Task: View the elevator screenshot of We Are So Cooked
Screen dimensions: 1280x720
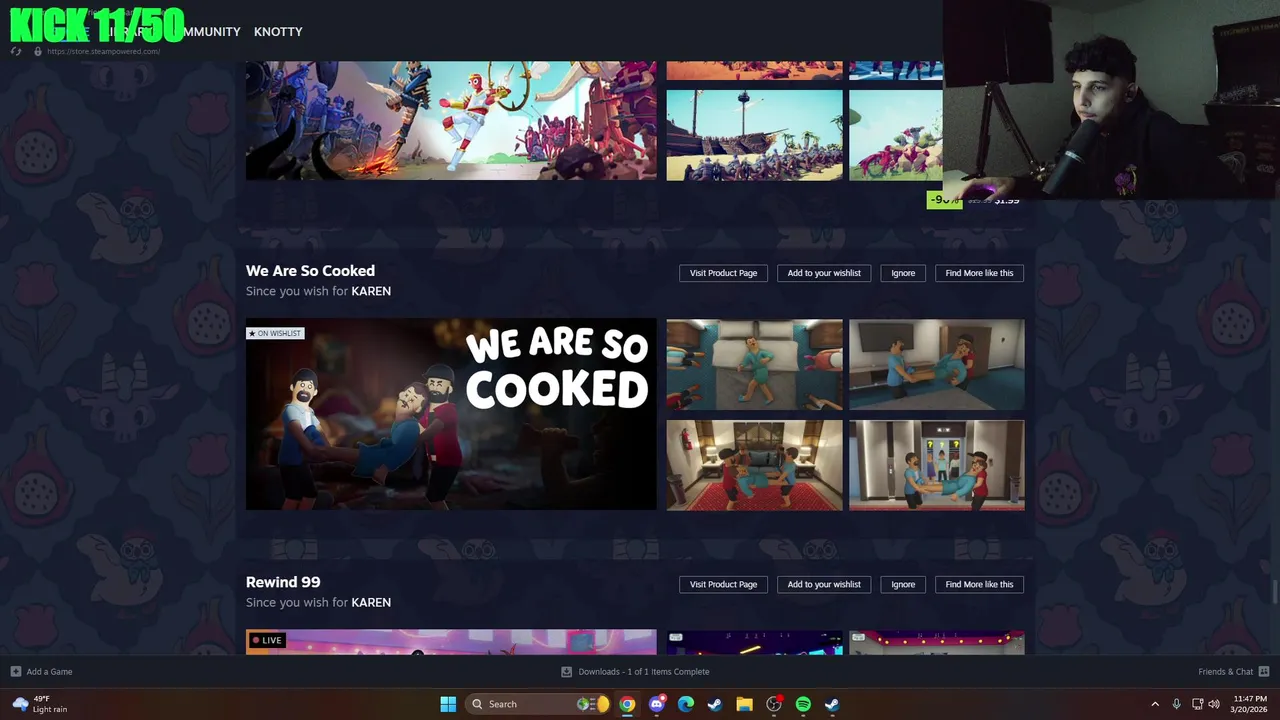Action: coord(937,465)
